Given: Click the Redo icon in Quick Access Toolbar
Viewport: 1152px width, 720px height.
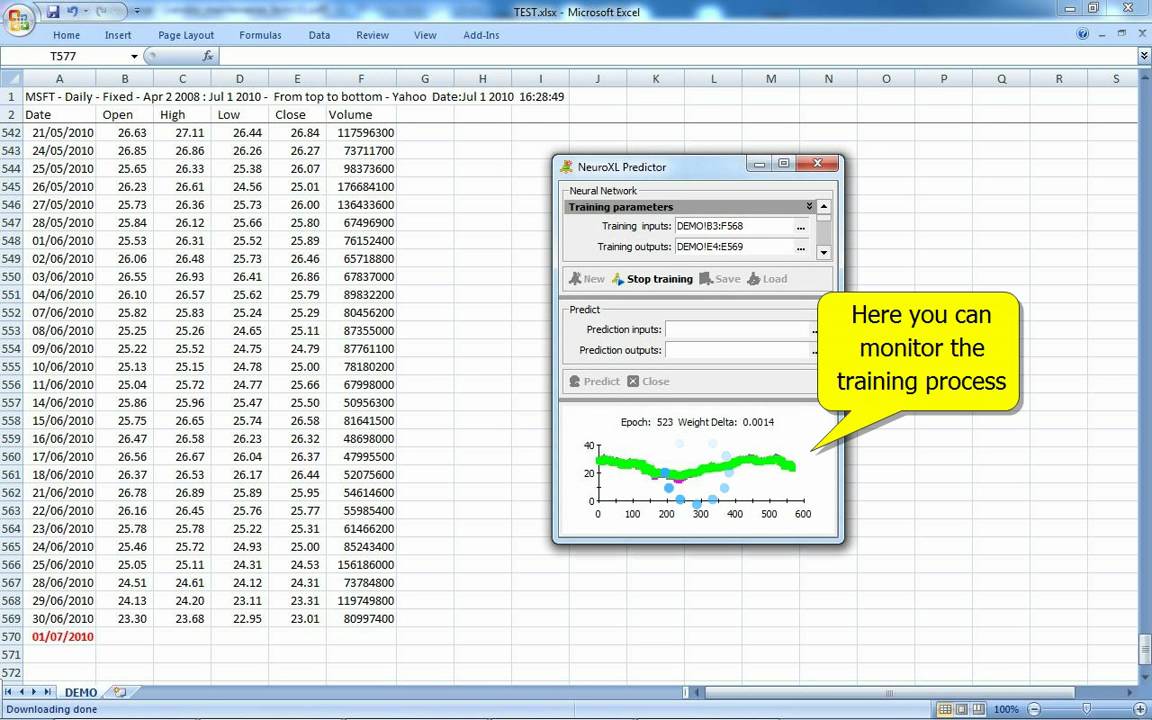Looking at the screenshot, I should coord(102,11).
